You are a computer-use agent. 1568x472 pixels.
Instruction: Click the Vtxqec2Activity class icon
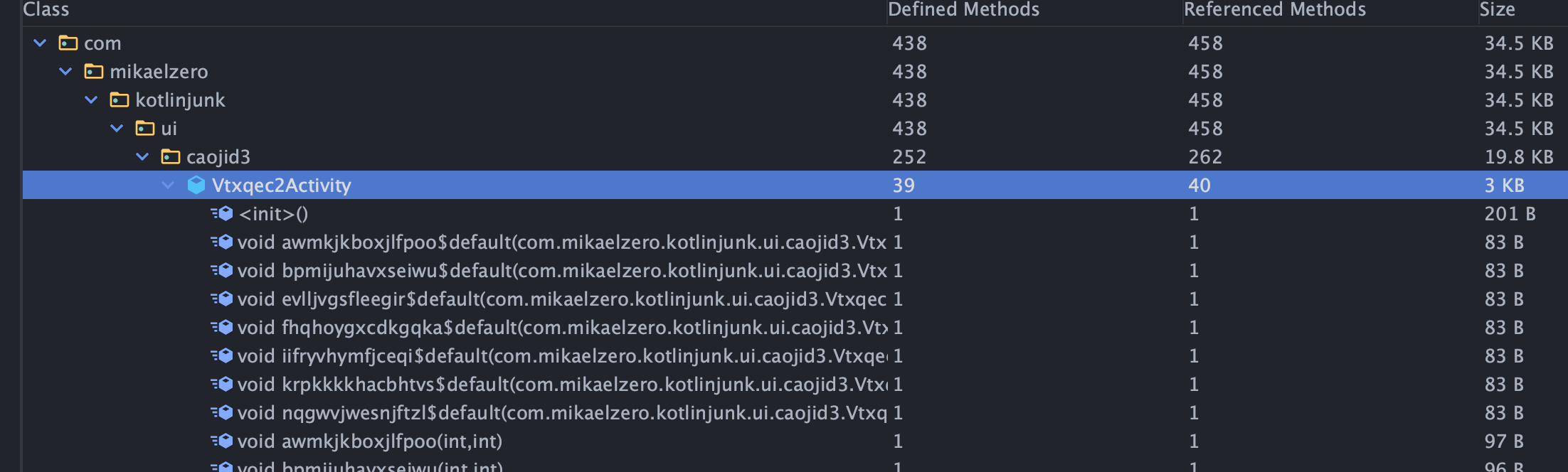pos(196,186)
